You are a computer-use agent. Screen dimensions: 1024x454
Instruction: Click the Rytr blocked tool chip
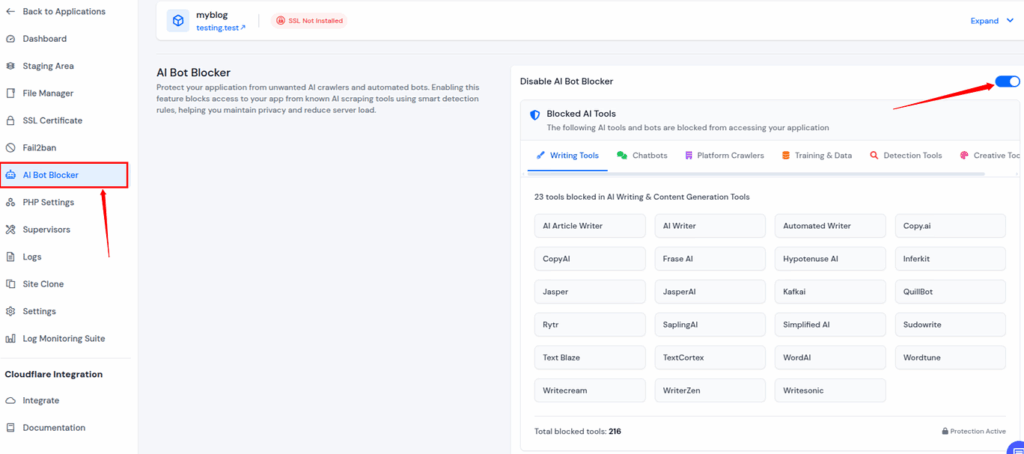click(590, 325)
